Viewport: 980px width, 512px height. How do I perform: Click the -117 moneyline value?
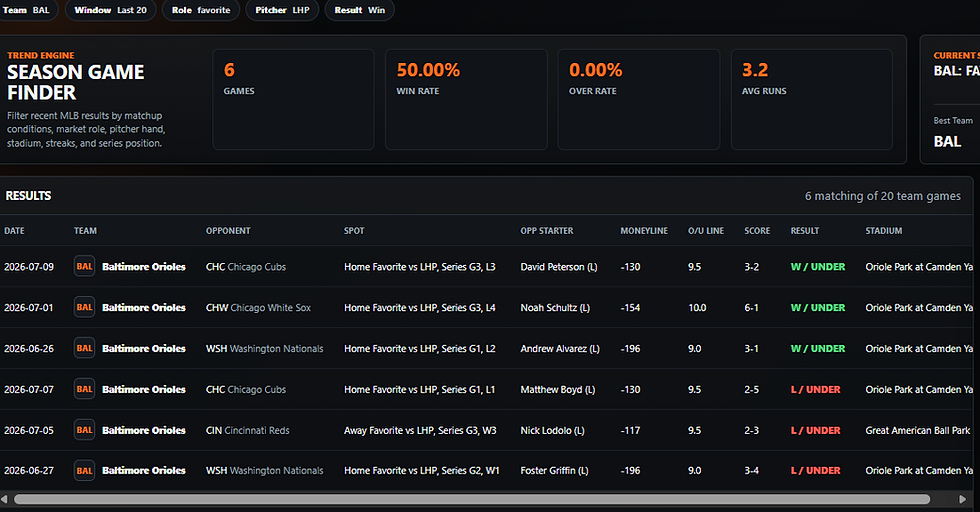click(x=630, y=431)
